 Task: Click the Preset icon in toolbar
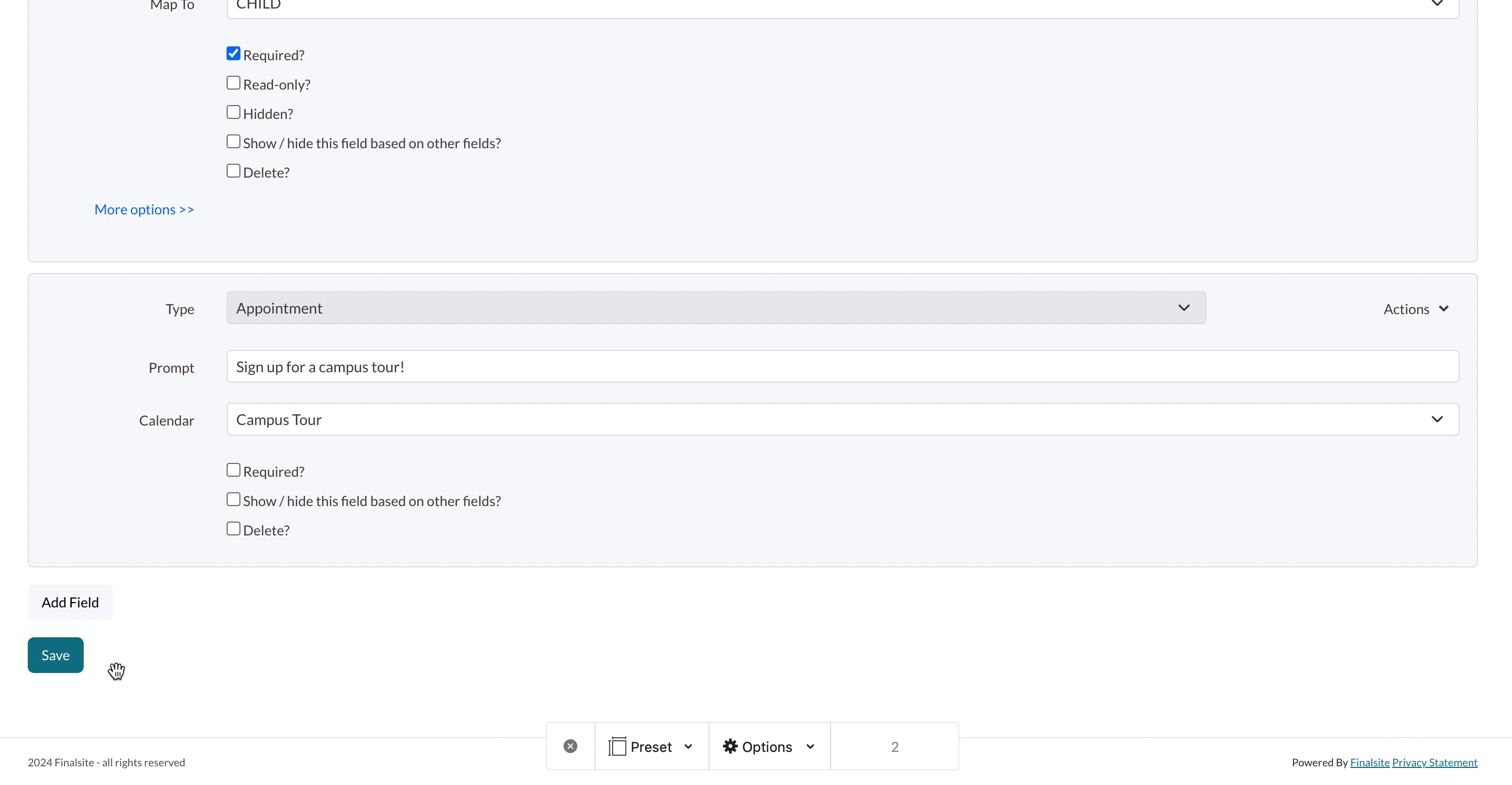tap(618, 746)
